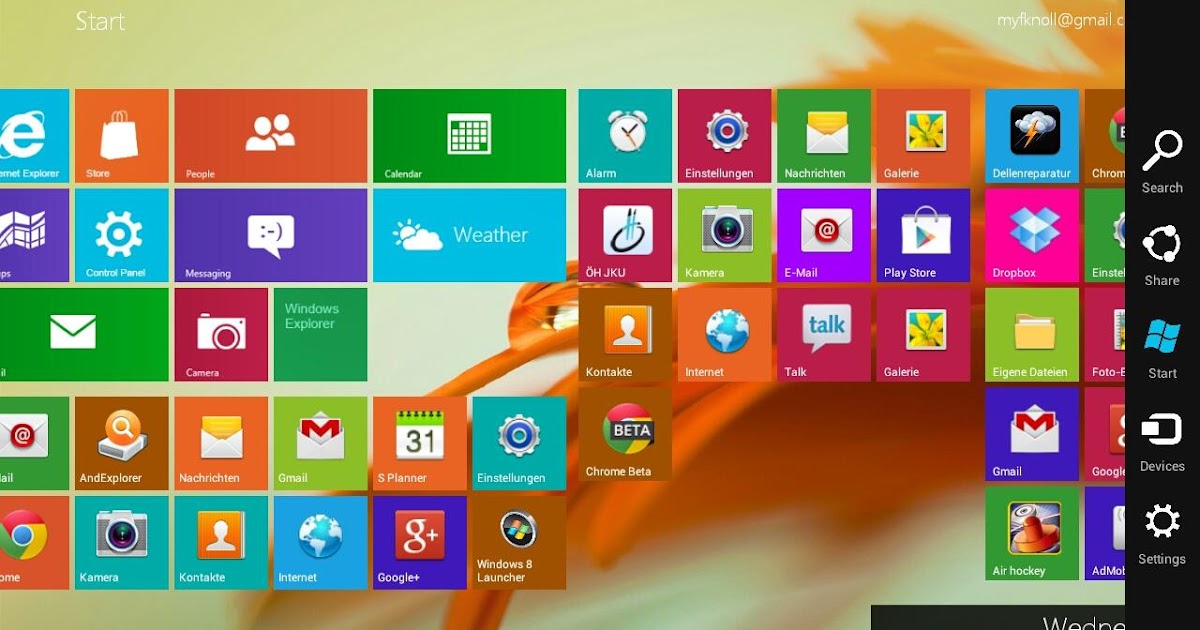Open the orange Internet globe tile
Viewport: 1200px width, 630px height.
coord(725,335)
